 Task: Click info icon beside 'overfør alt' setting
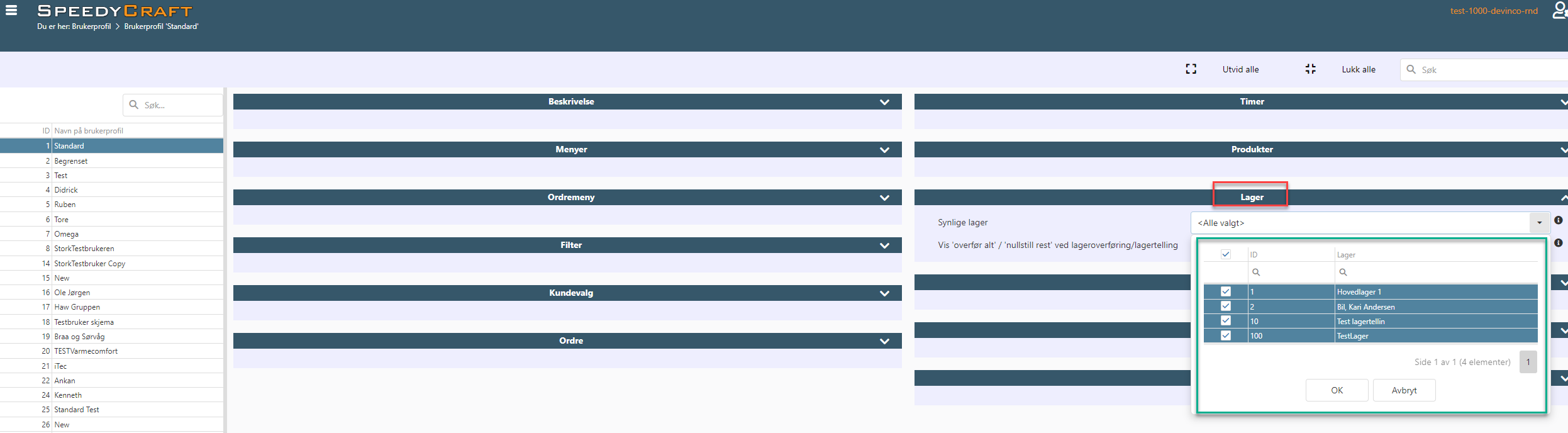(x=1558, y=243)
